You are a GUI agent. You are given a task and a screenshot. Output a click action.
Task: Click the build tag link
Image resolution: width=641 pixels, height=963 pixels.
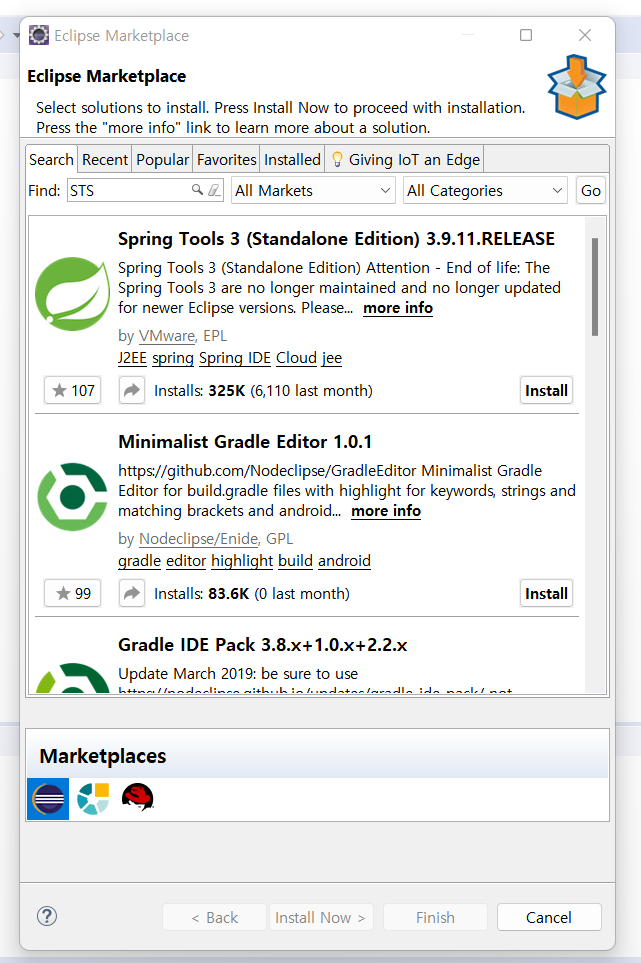coord(295,561)
